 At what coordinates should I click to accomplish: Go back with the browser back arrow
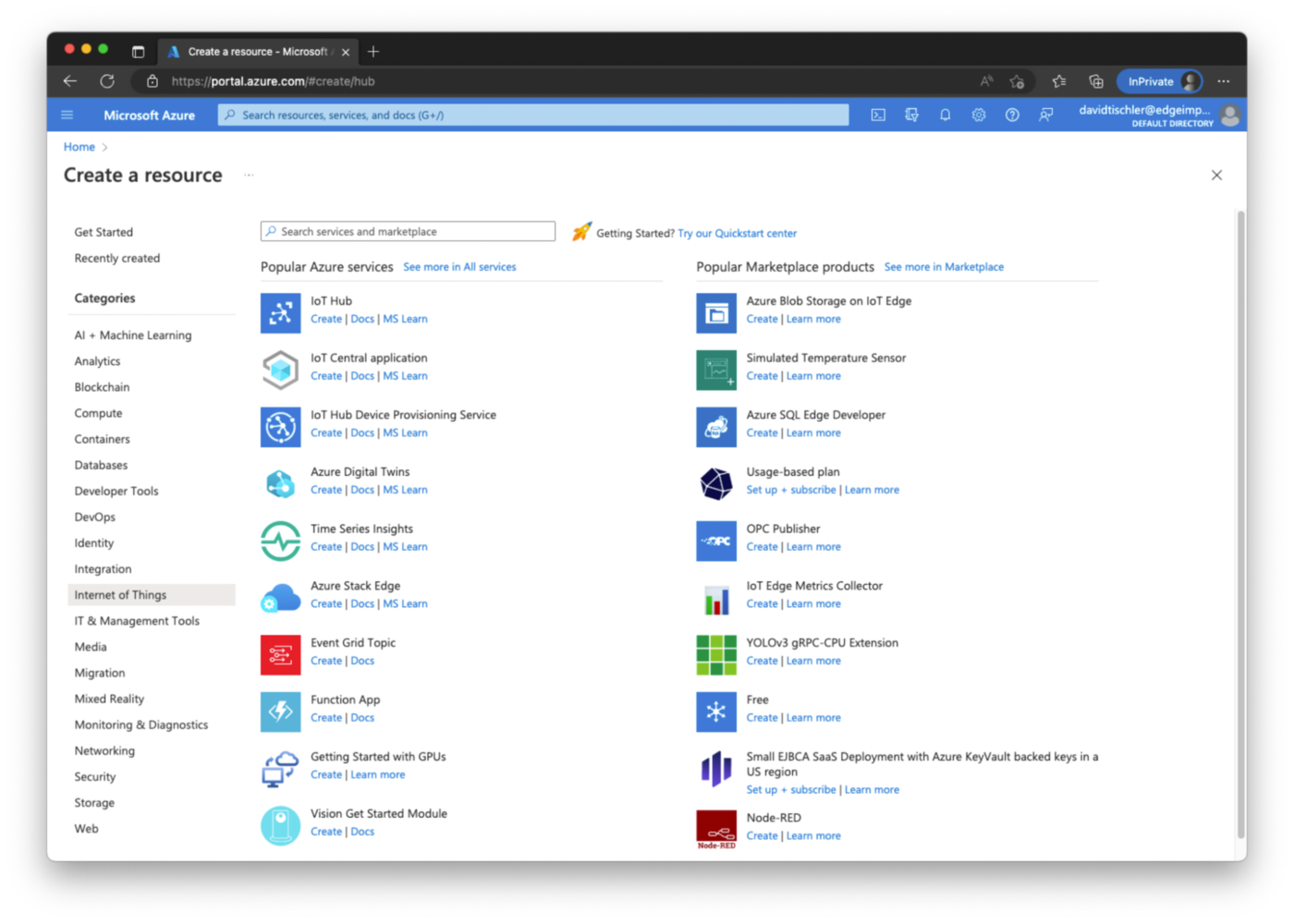70,81
